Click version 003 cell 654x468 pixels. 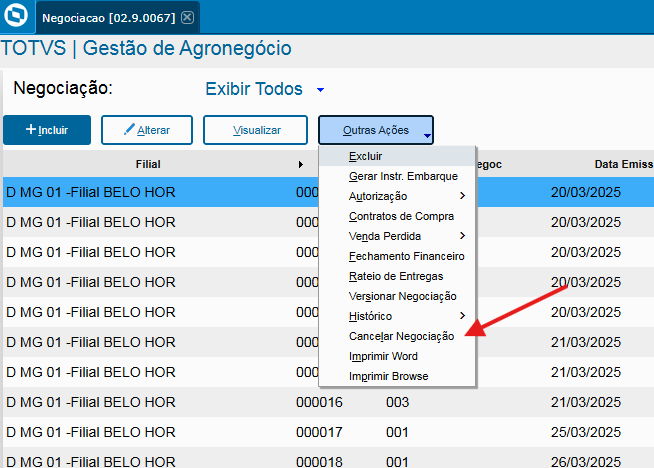coord(397,403)
